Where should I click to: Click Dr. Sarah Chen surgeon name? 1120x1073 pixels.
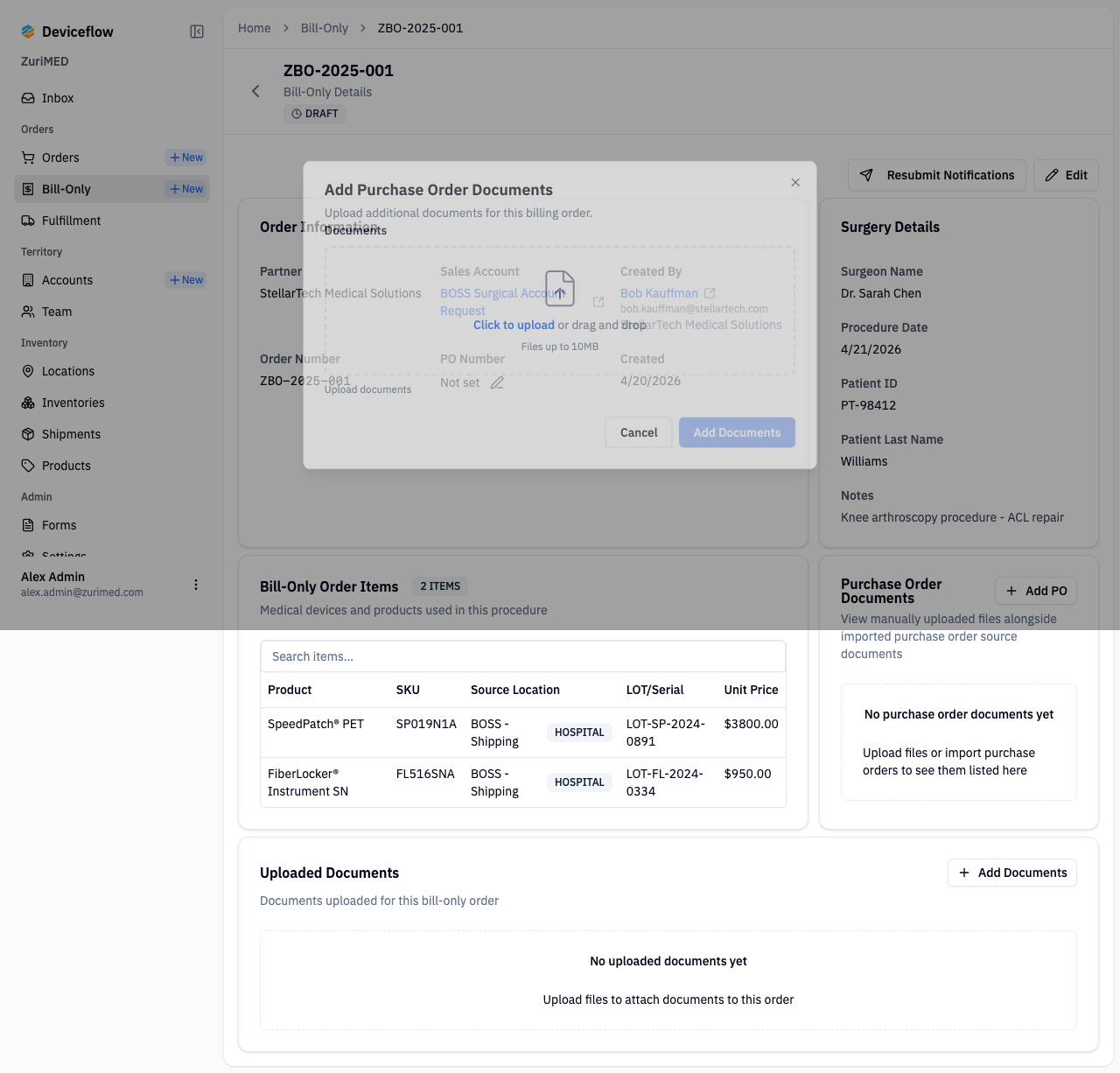(881, 293)
